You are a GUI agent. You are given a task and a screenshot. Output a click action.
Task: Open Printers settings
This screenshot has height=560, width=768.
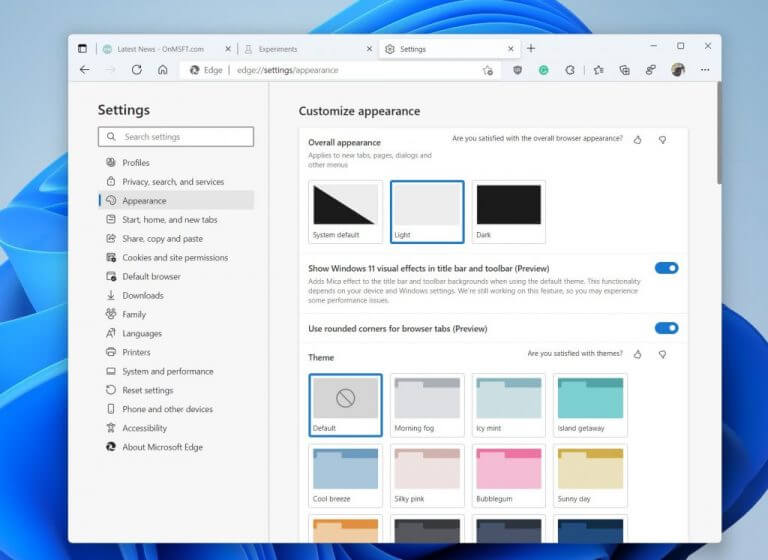click(x=176, y=352)
